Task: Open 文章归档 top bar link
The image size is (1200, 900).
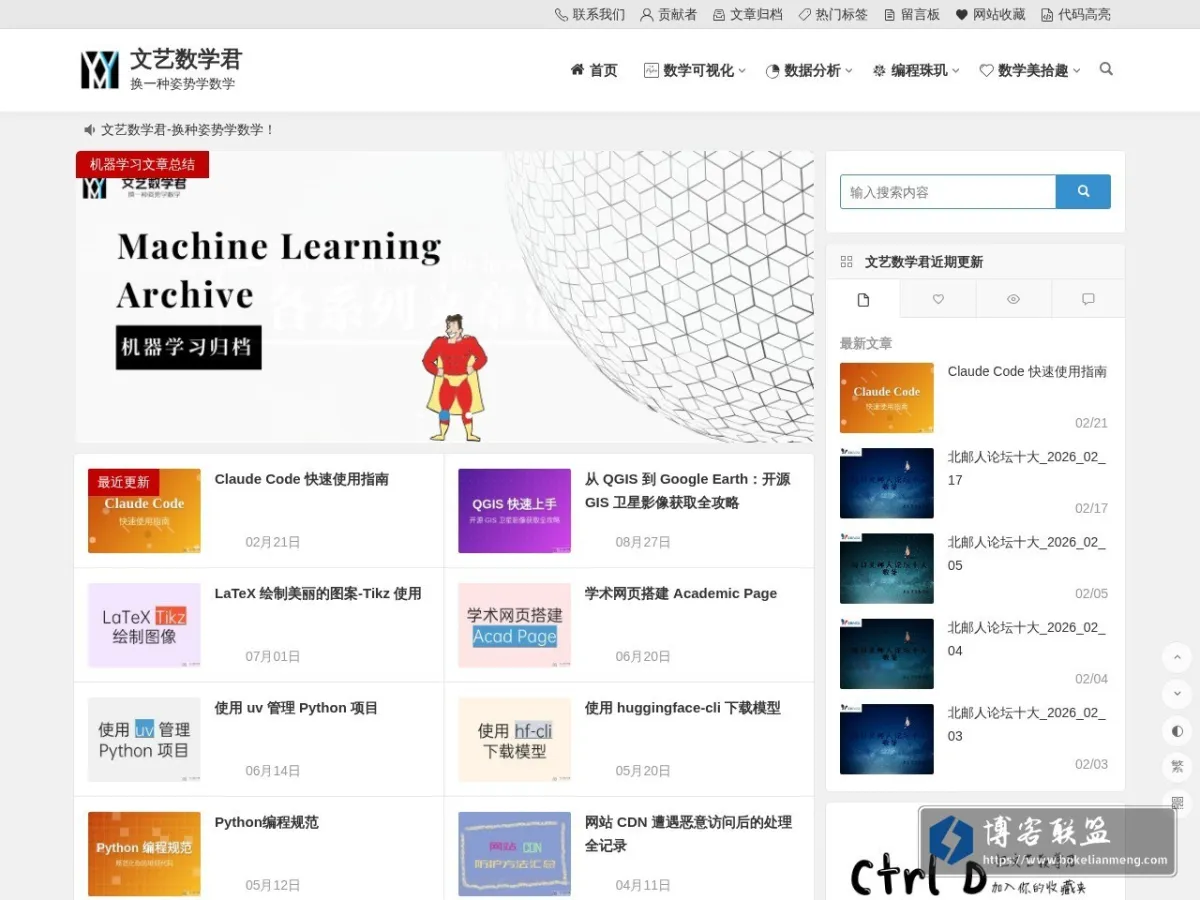Action: pos(748,14)
